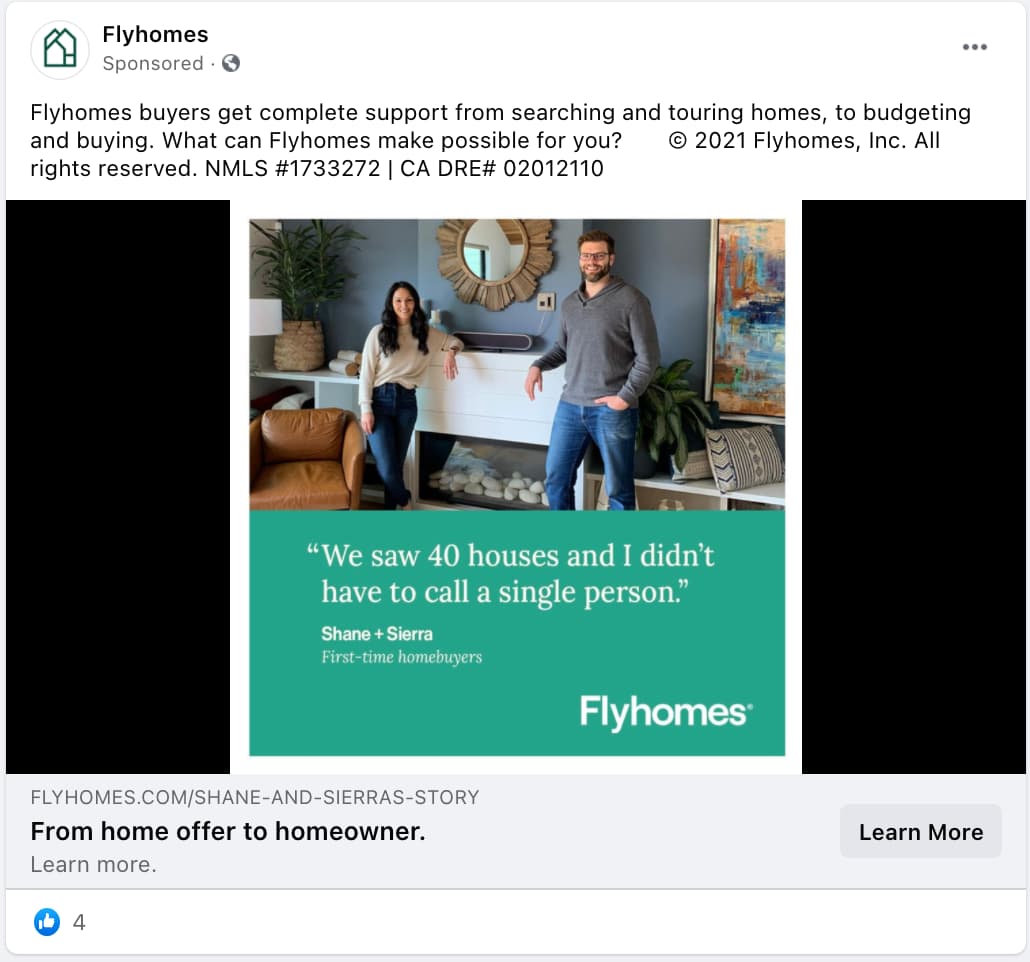Click the NMLS license number text
The image size is (1030, 962).
pos(292,168)
